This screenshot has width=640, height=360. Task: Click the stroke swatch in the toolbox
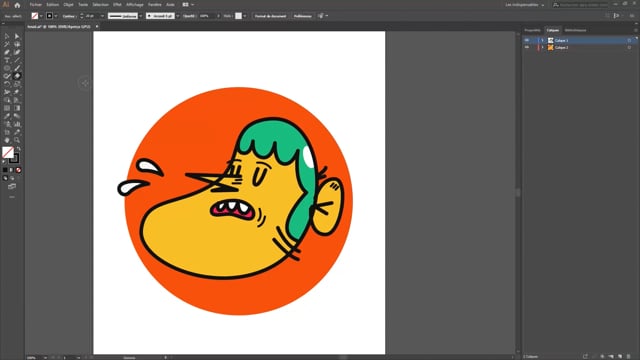click(14, 158)
